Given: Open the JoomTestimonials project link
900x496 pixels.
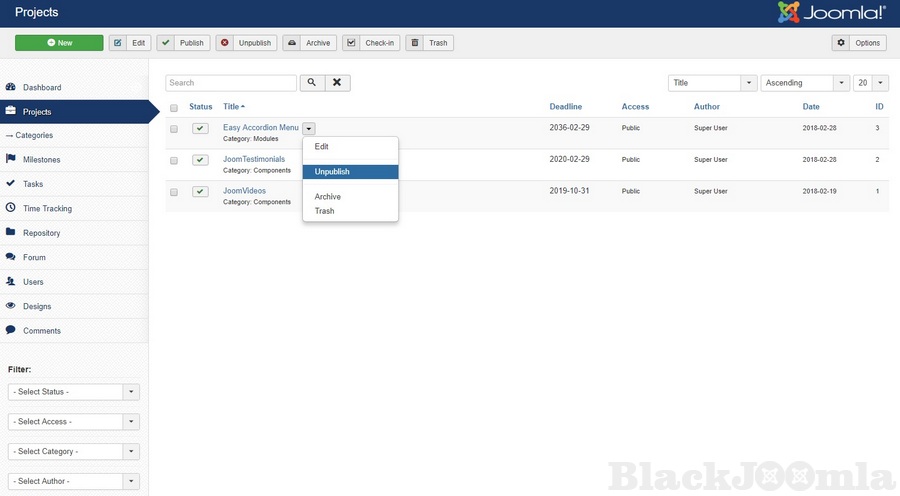Looking at the screenshot, I should (x=254, y=159).
